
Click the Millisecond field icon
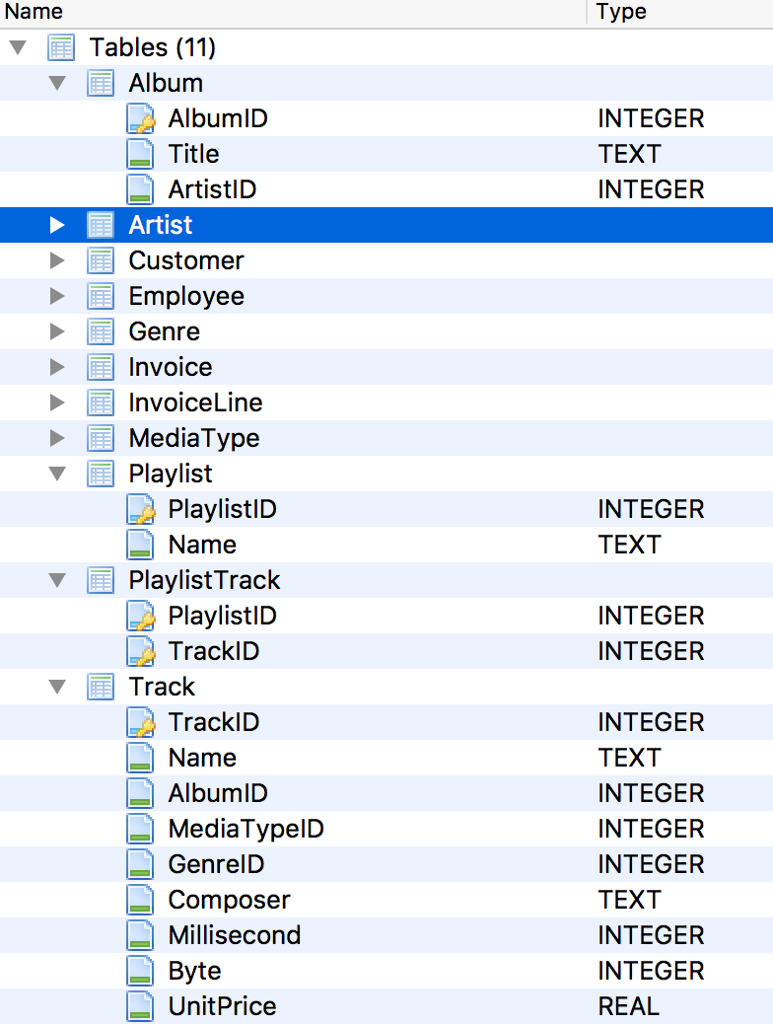(x=140, y=935)
